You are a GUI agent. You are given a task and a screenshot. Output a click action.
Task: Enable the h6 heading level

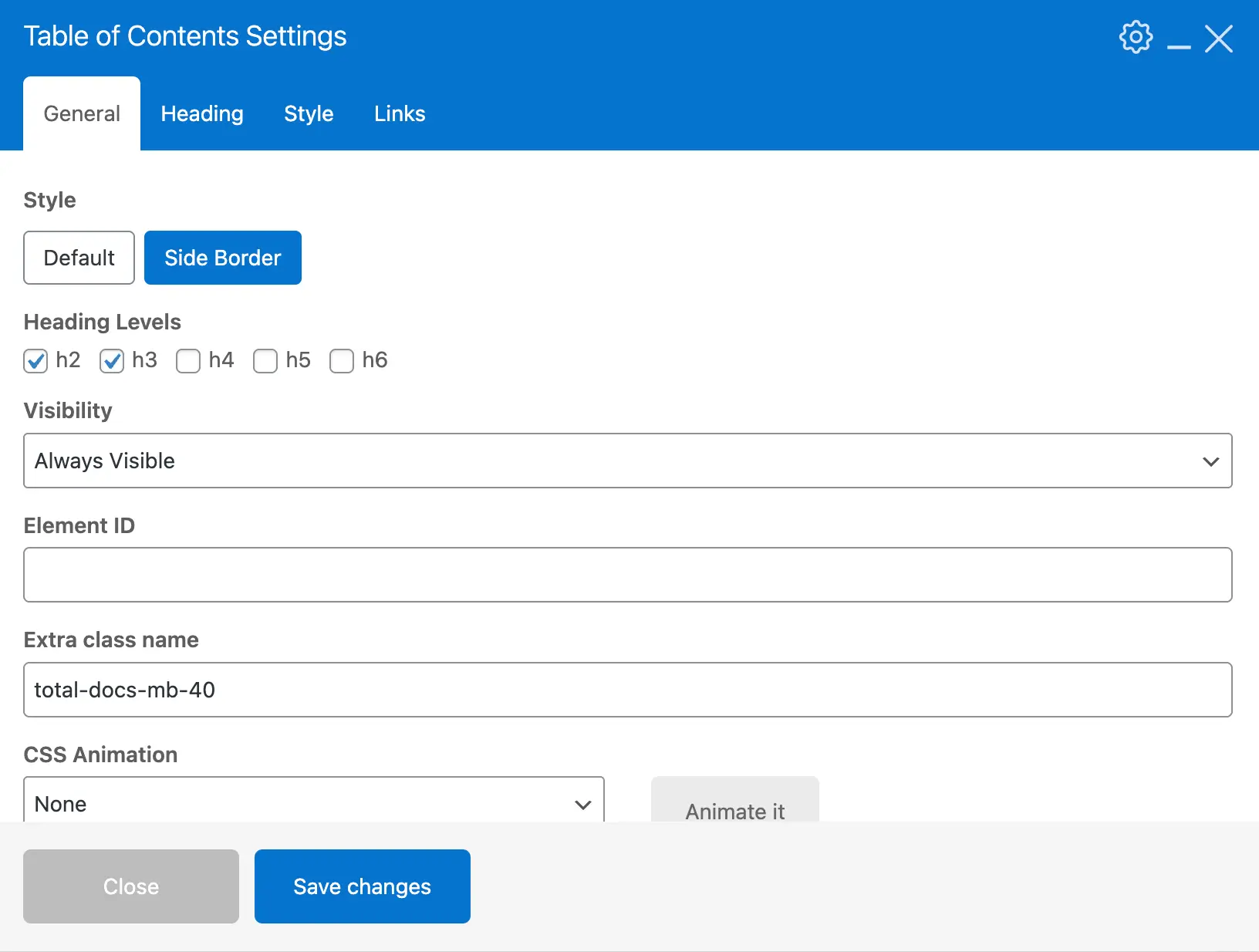pos(342,361)
